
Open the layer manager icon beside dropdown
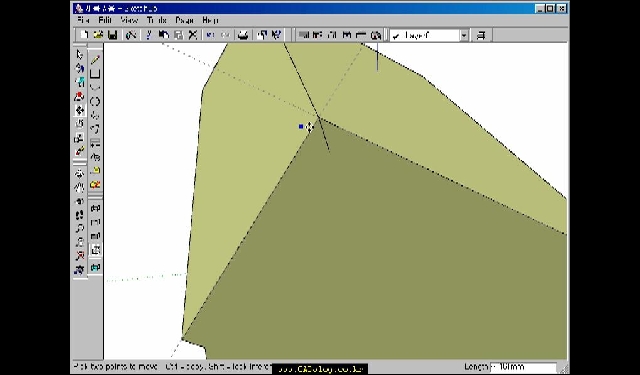[481, 36]
